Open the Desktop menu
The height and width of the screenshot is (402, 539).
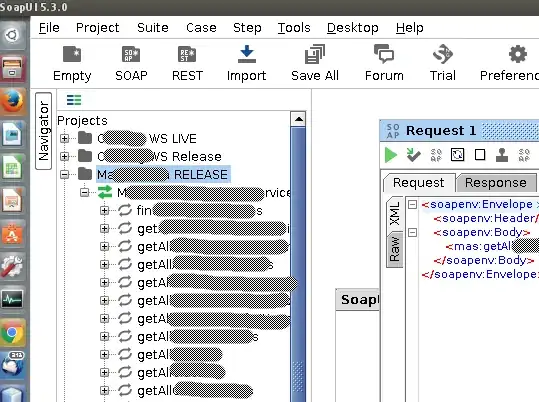click(x=353, y=28)
